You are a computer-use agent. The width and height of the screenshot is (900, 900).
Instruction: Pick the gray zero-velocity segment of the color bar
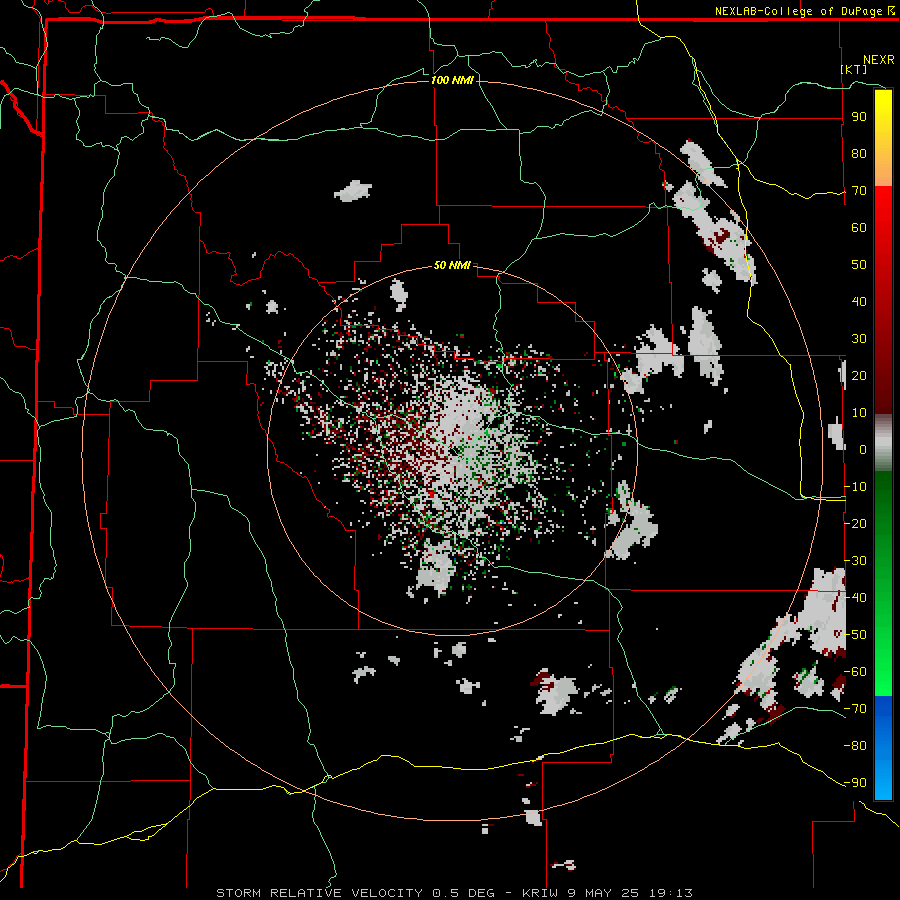(x=883, y=443)
